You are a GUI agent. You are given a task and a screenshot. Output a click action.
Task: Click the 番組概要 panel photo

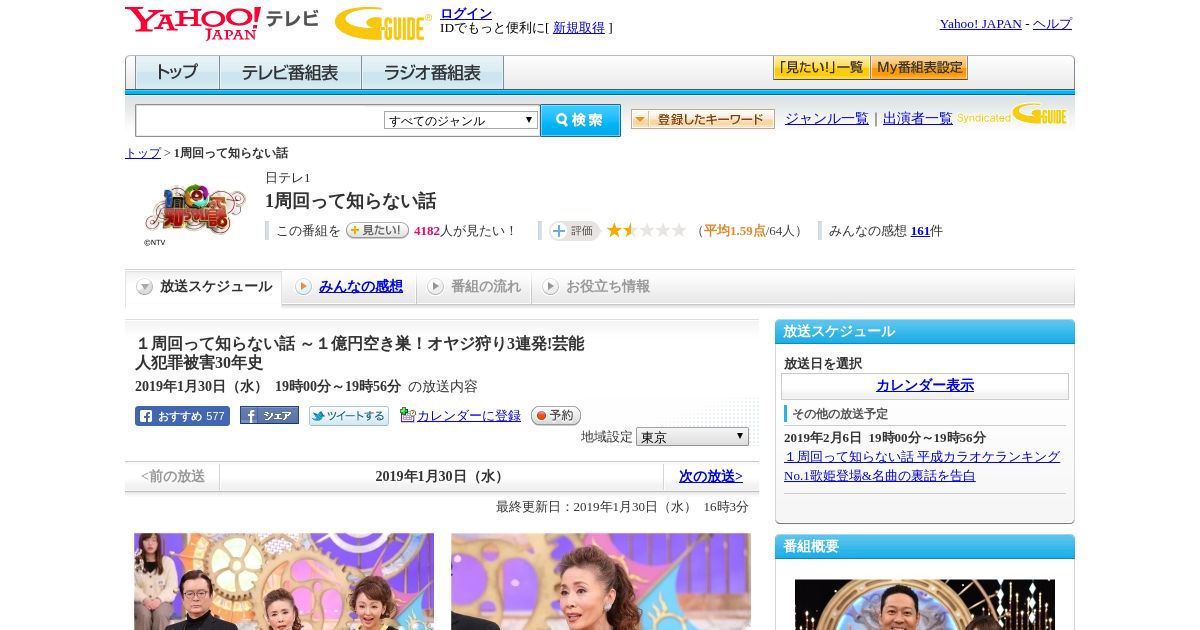(925, 604)
